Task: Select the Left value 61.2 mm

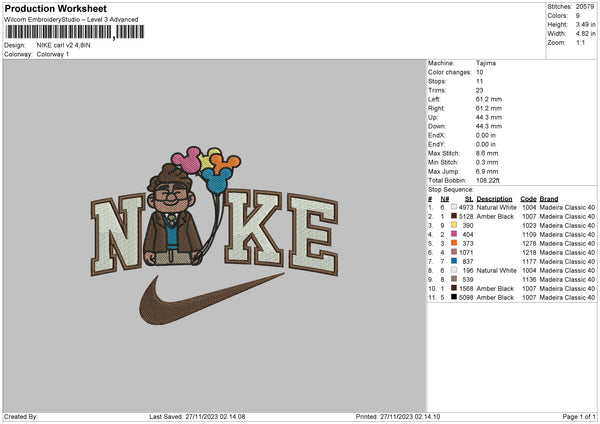Action: 489,99
